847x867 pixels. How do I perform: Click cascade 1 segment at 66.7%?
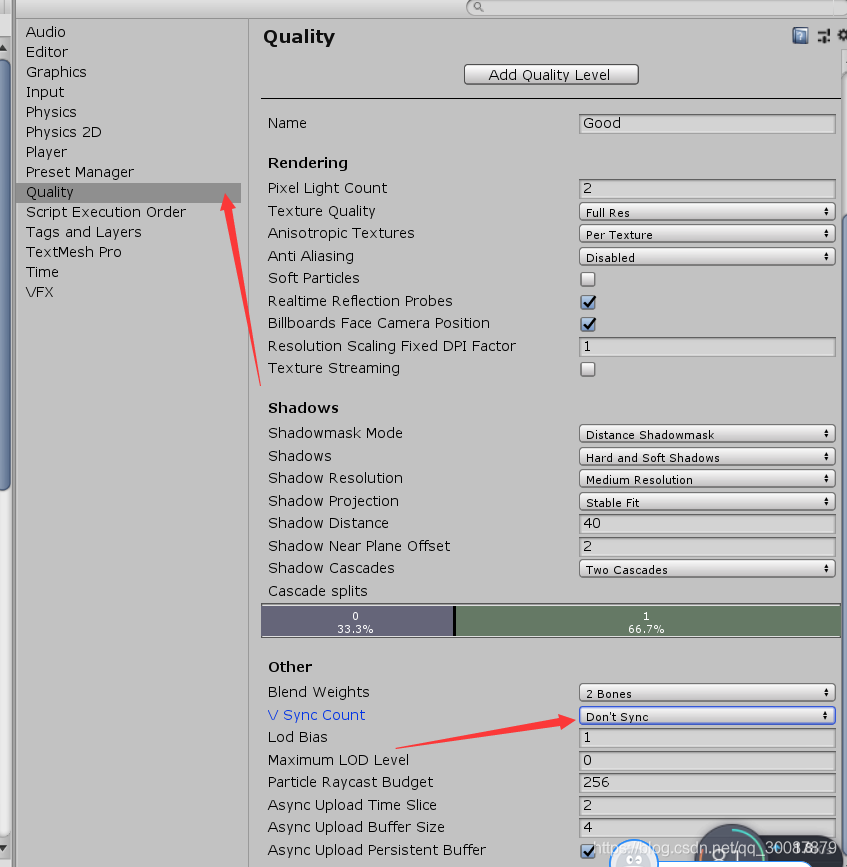pos(648,621)
